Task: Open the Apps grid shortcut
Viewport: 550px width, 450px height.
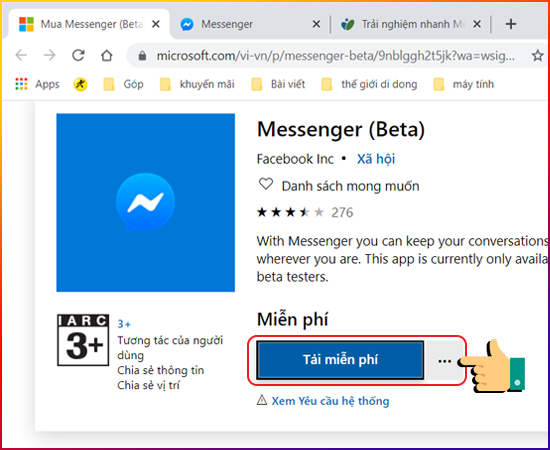Action: 37,84
